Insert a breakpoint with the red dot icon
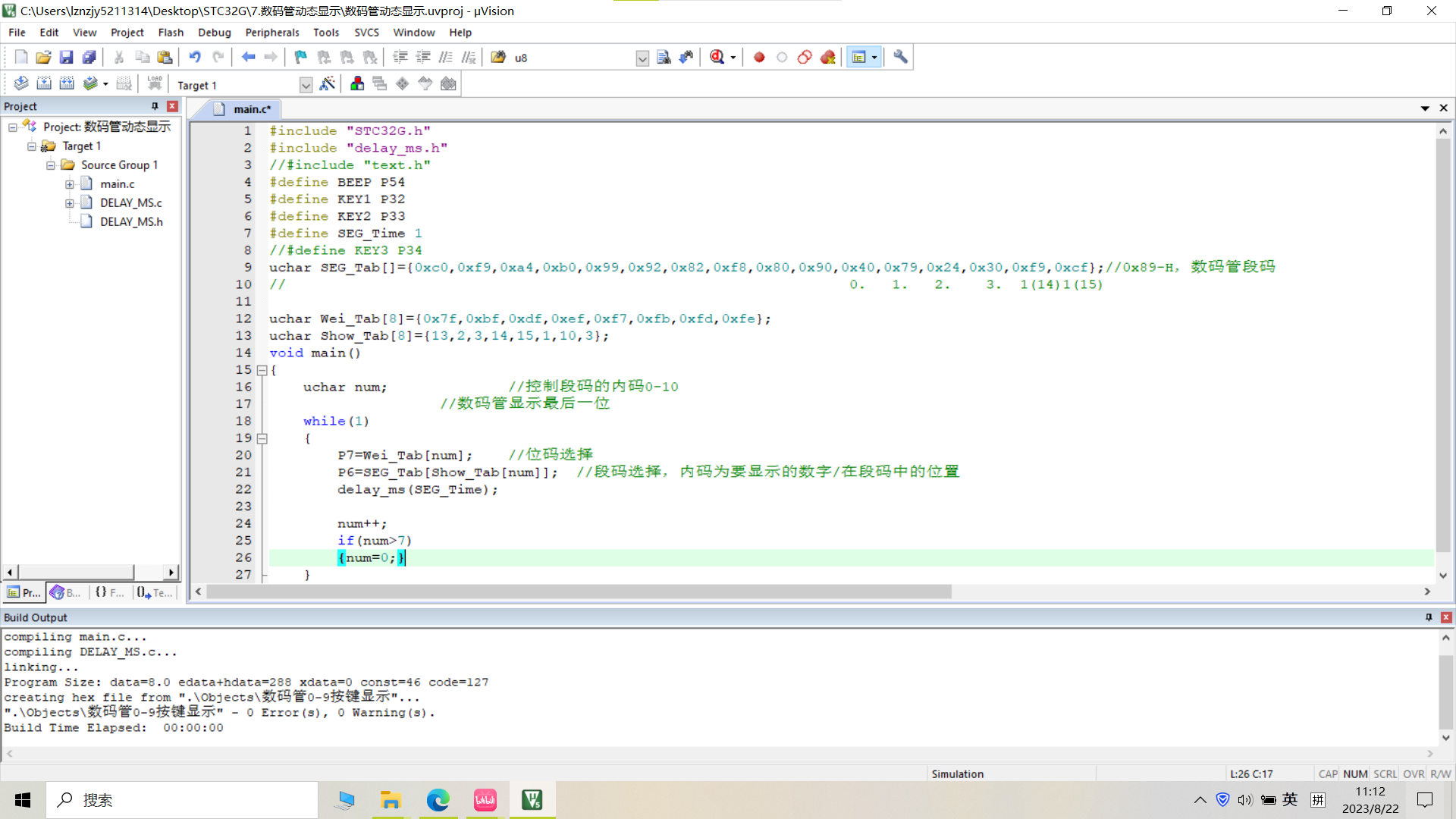The height and width of the screenshot is (819, 1456). point(759,57)
